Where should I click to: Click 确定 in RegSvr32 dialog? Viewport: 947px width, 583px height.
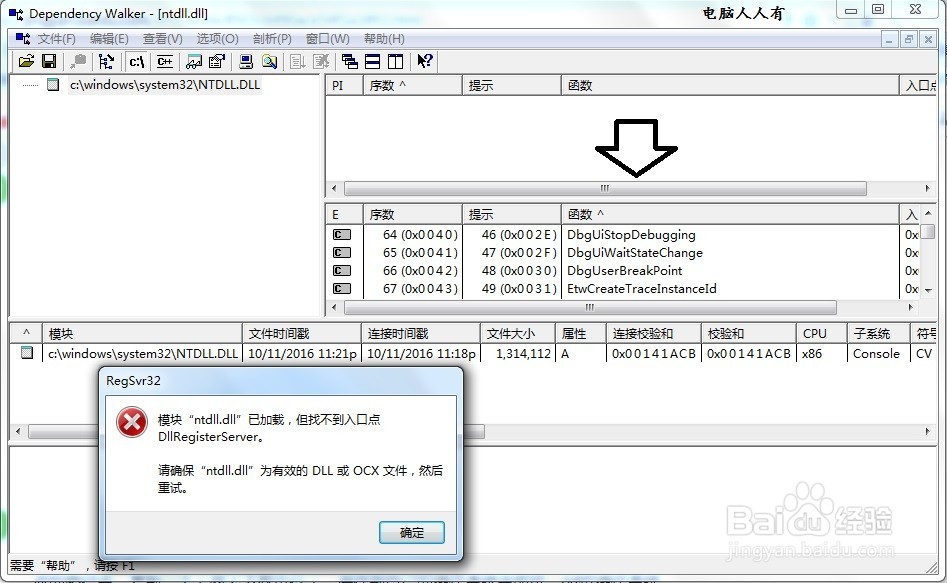click(x=412, y=532)
